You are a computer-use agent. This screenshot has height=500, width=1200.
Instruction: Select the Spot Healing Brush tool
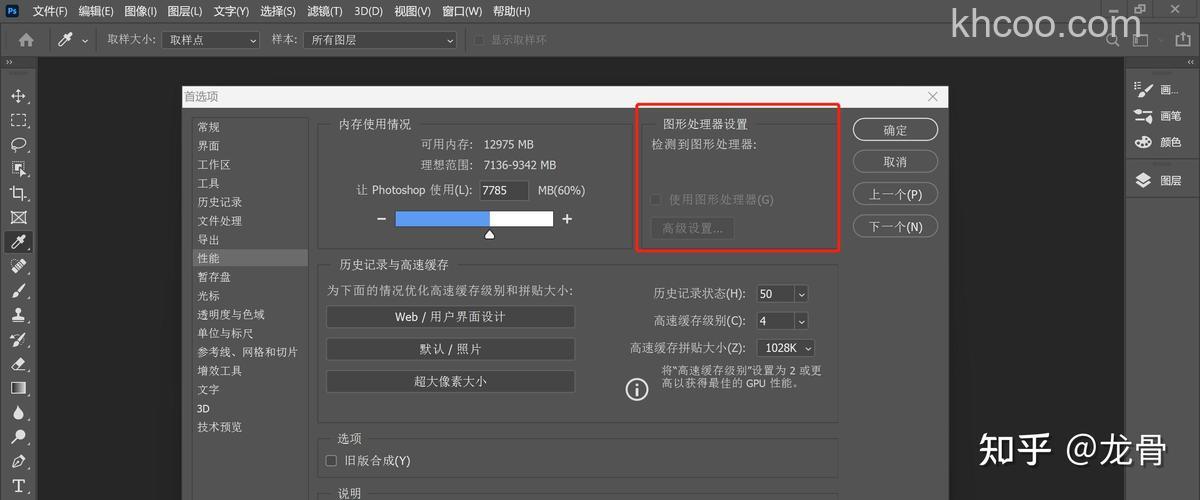(18, 266)
